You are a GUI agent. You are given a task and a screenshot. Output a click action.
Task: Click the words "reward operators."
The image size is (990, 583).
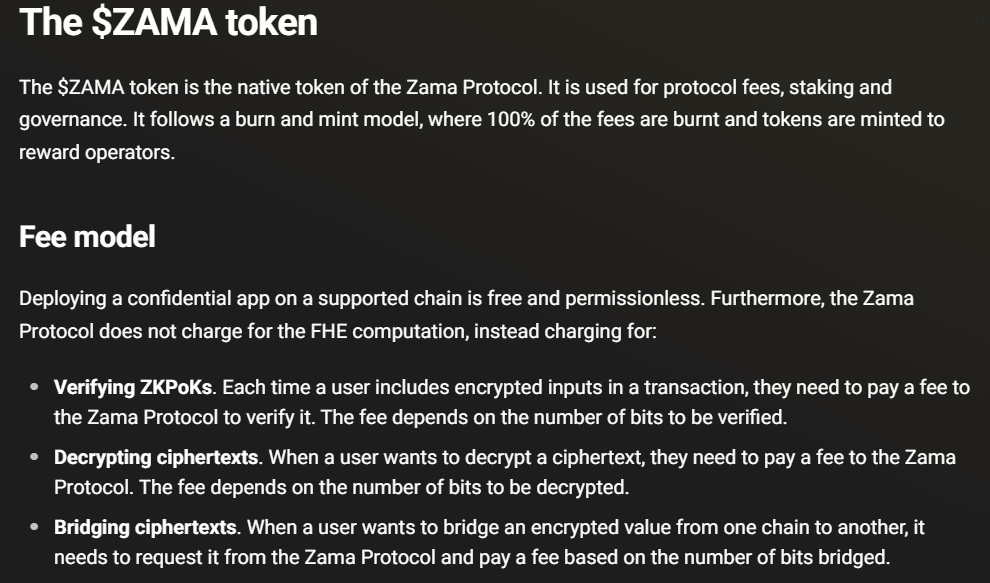tap(97, 153)
